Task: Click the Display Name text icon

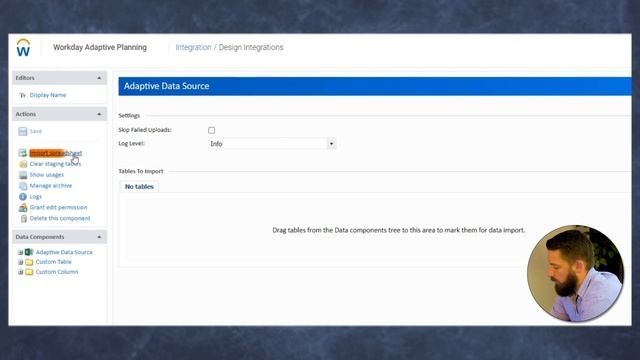Action: 22,95
